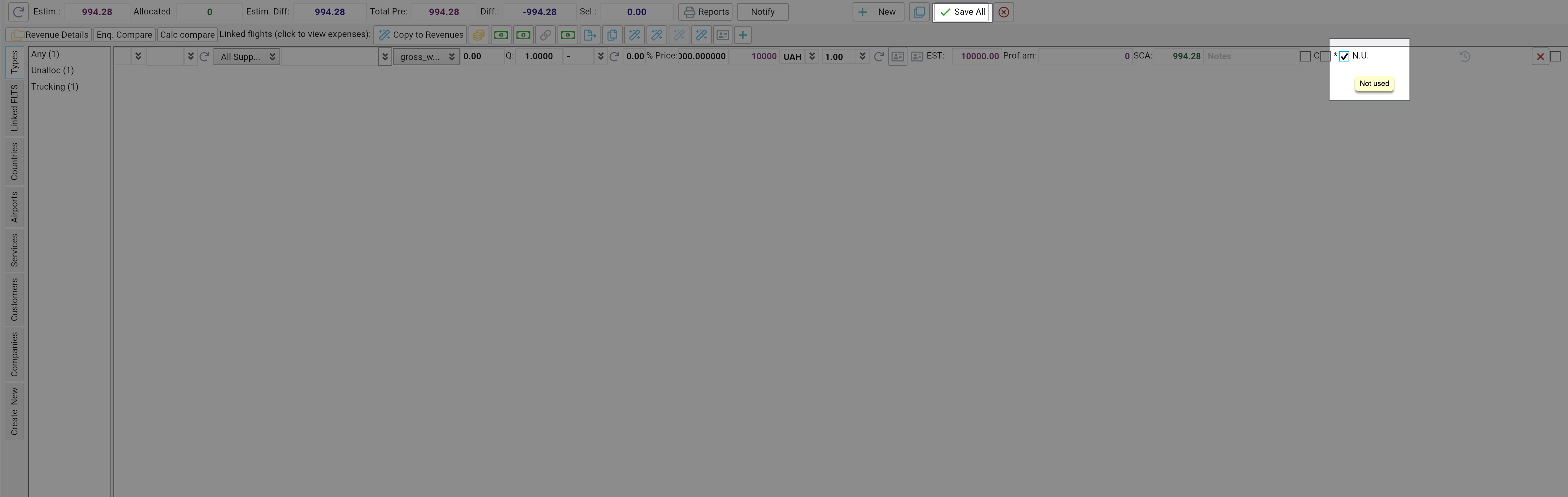
Task: Uncheck the N.U. not used checkbox
Action: [x=1344, y=57]
